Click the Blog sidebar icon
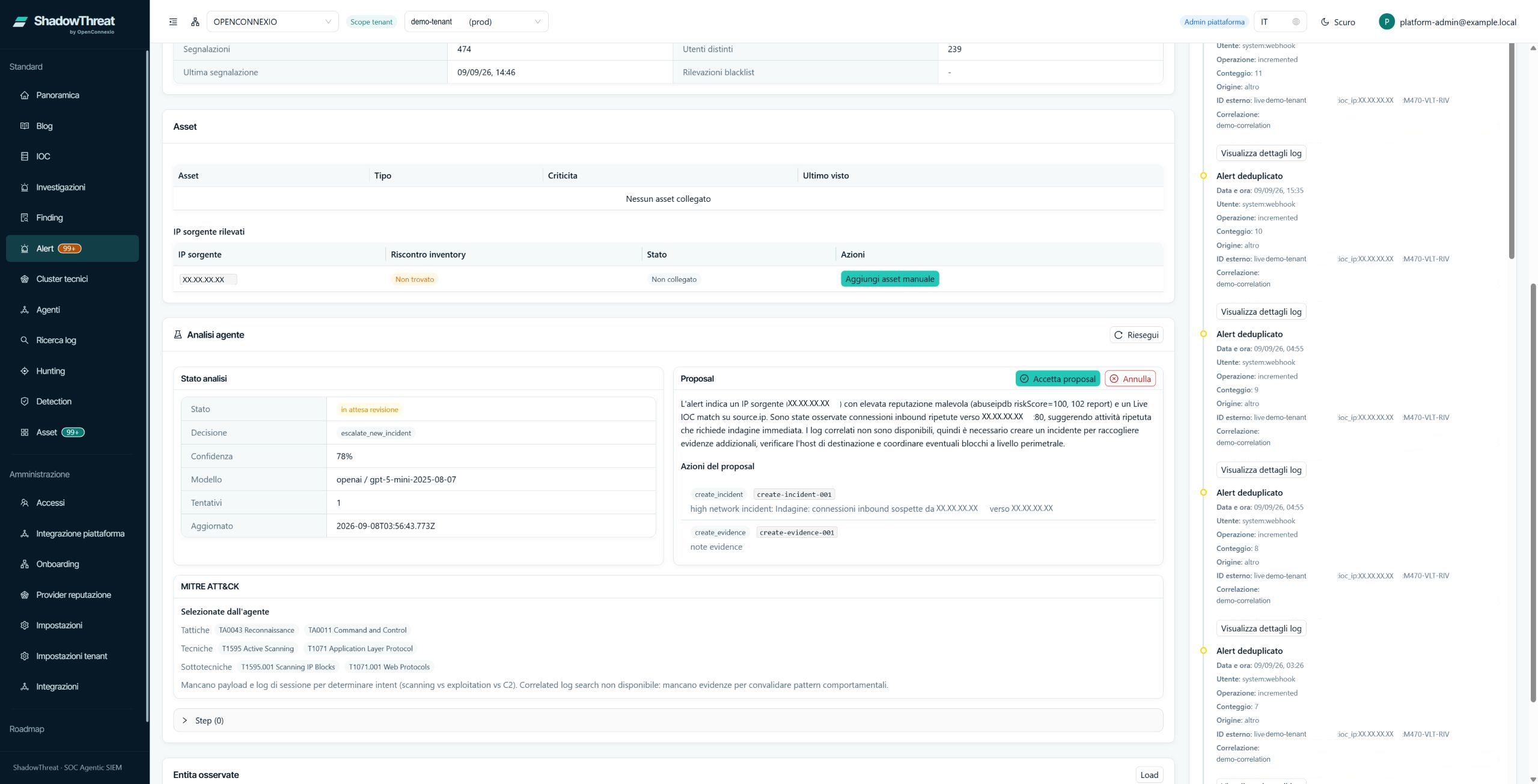Screen dimensions: 1538x784 pos(25,126)
